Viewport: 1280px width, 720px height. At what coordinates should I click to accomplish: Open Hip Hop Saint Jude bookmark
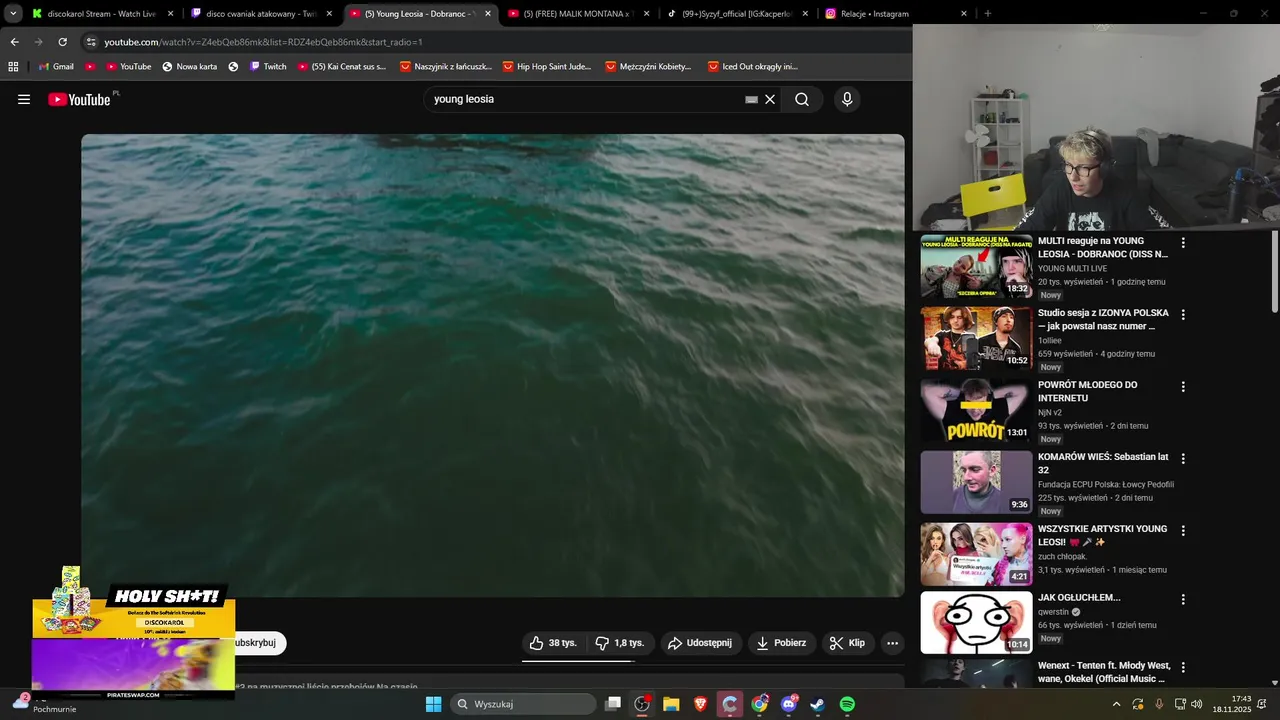pyautogui.click(x=547, y=67)
